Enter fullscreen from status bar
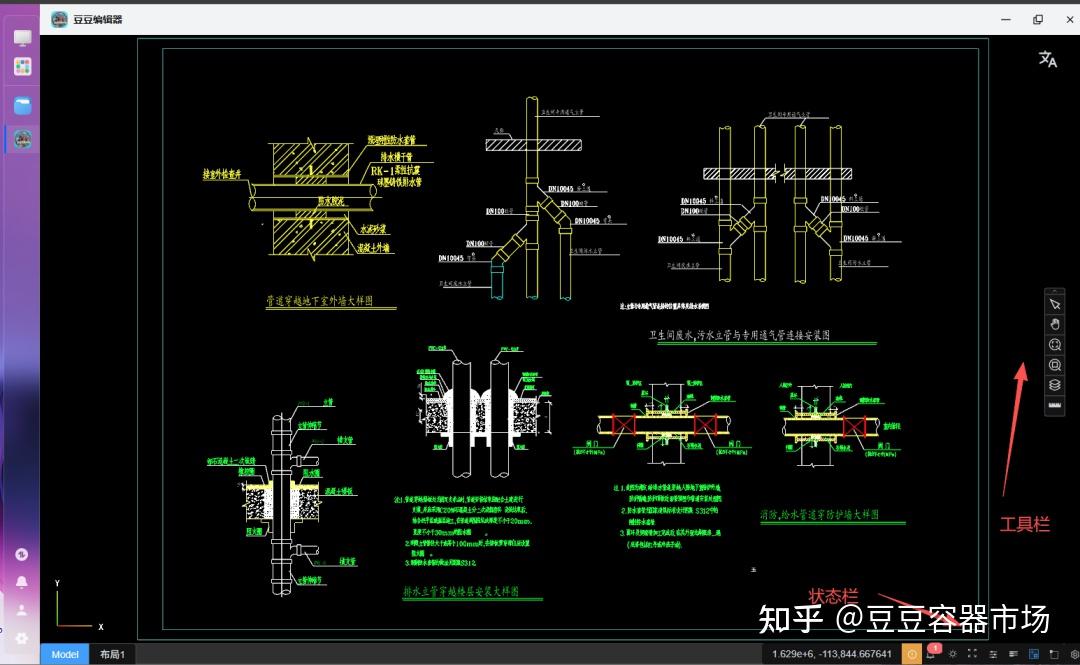Viewport: 1080px width, 665px height. (973, 654)
